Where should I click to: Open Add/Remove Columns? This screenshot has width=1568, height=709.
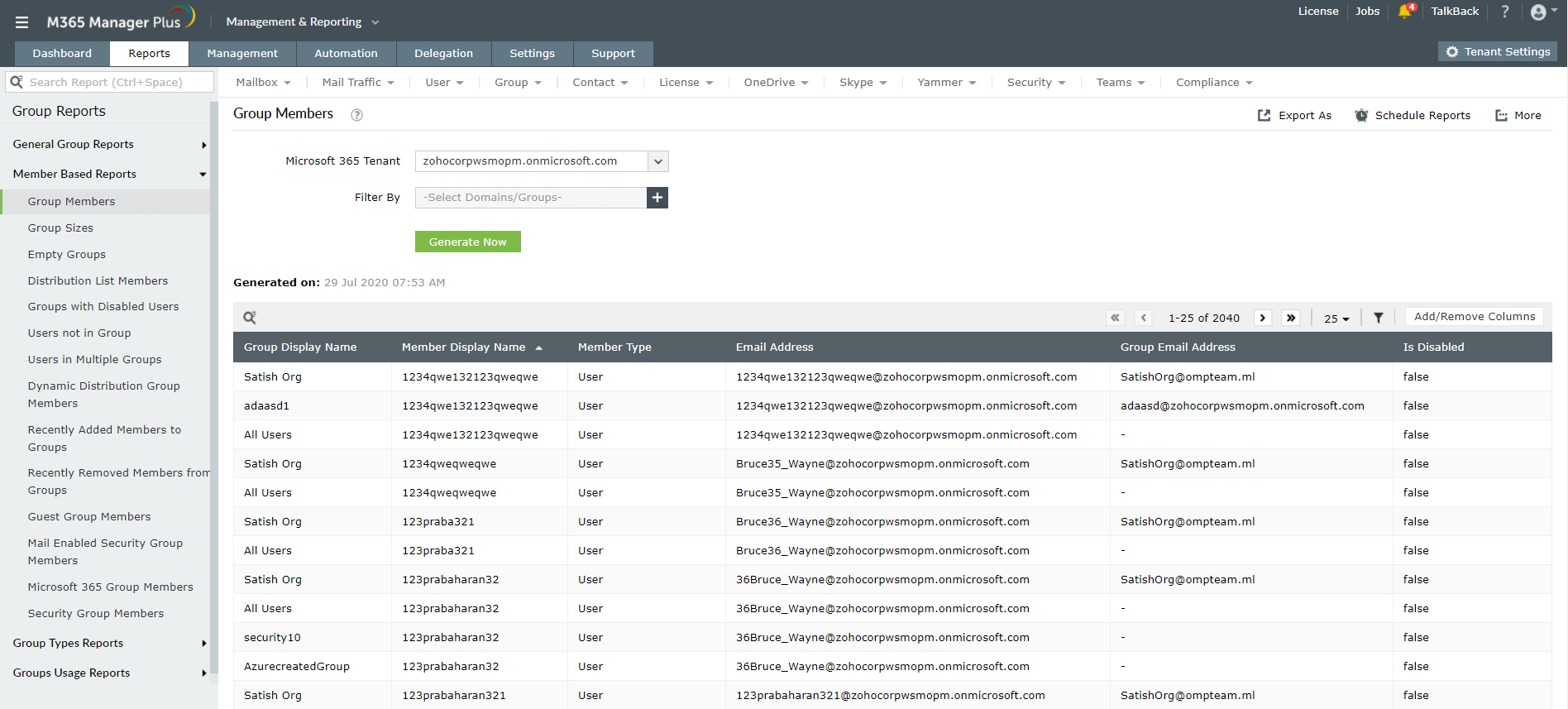[x=1475, y=317]
